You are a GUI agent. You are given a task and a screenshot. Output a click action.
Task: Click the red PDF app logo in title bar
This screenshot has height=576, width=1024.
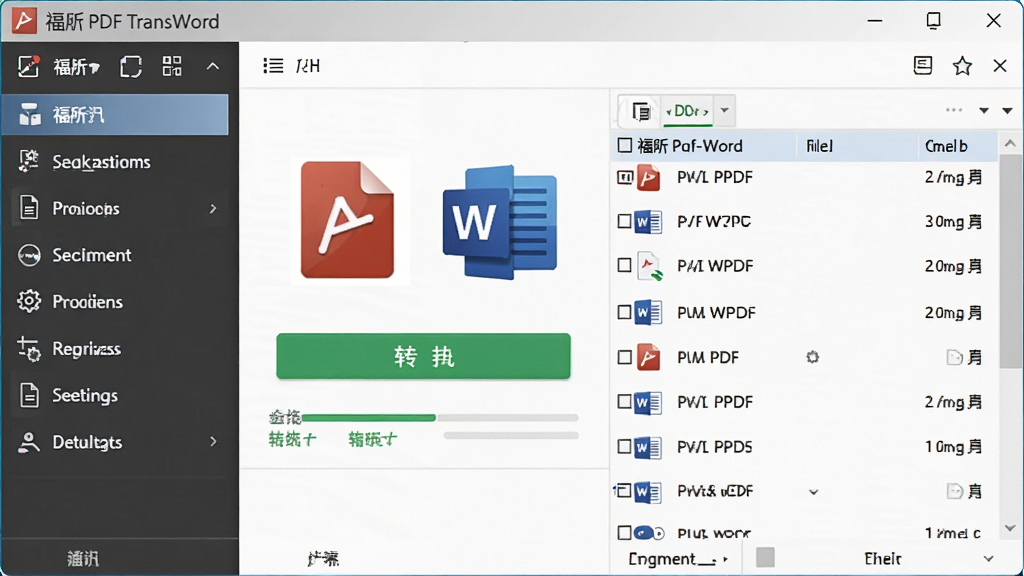coord(24,21)
